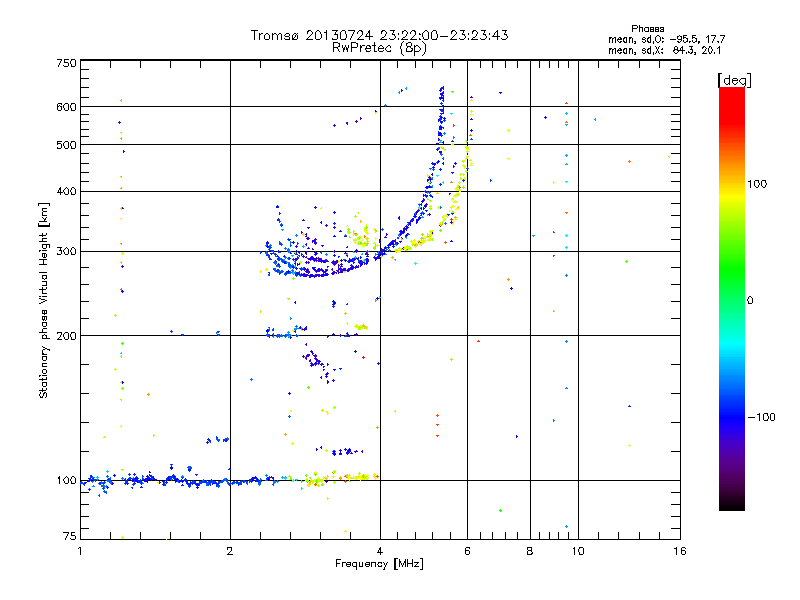Click the y-axis '200' tick label
Viewport: 800px width, 600px height.
point(66,336)
